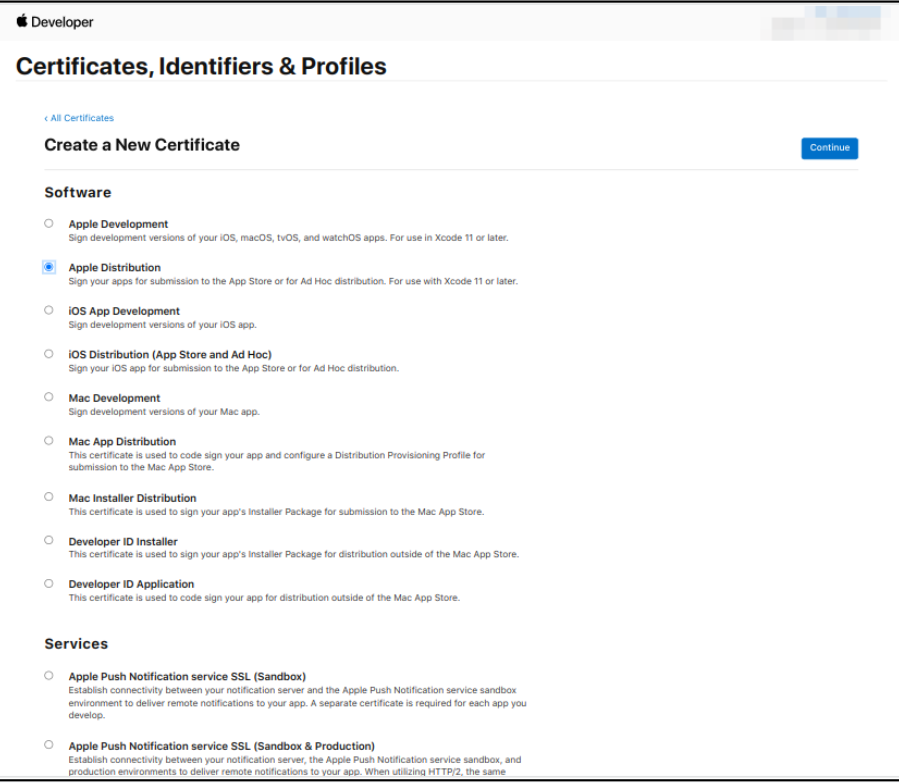Select the Apple Development radio button
Viewport: 899px width, 783px height.
pos(49,224)
